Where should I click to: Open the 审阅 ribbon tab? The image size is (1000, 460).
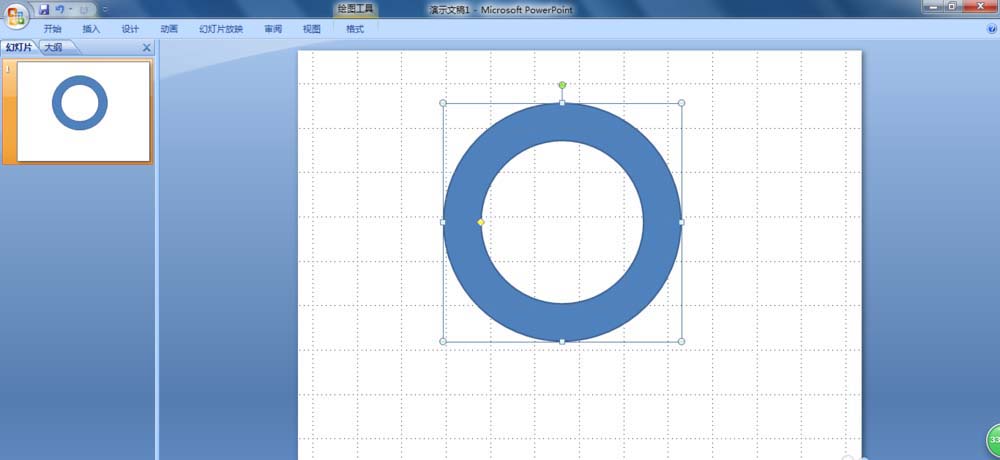pos(273,29)
